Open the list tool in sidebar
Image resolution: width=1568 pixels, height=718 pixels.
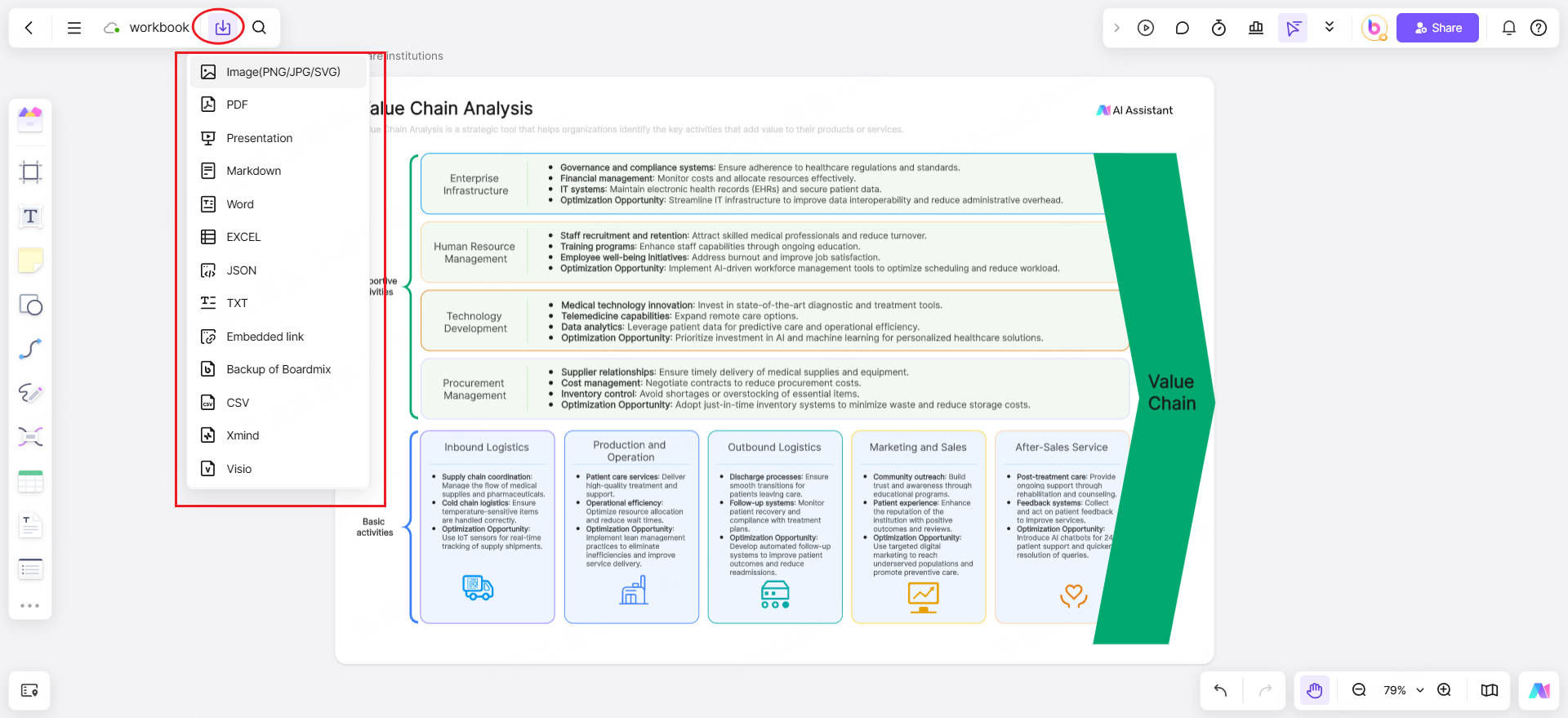tap(30, 569)
